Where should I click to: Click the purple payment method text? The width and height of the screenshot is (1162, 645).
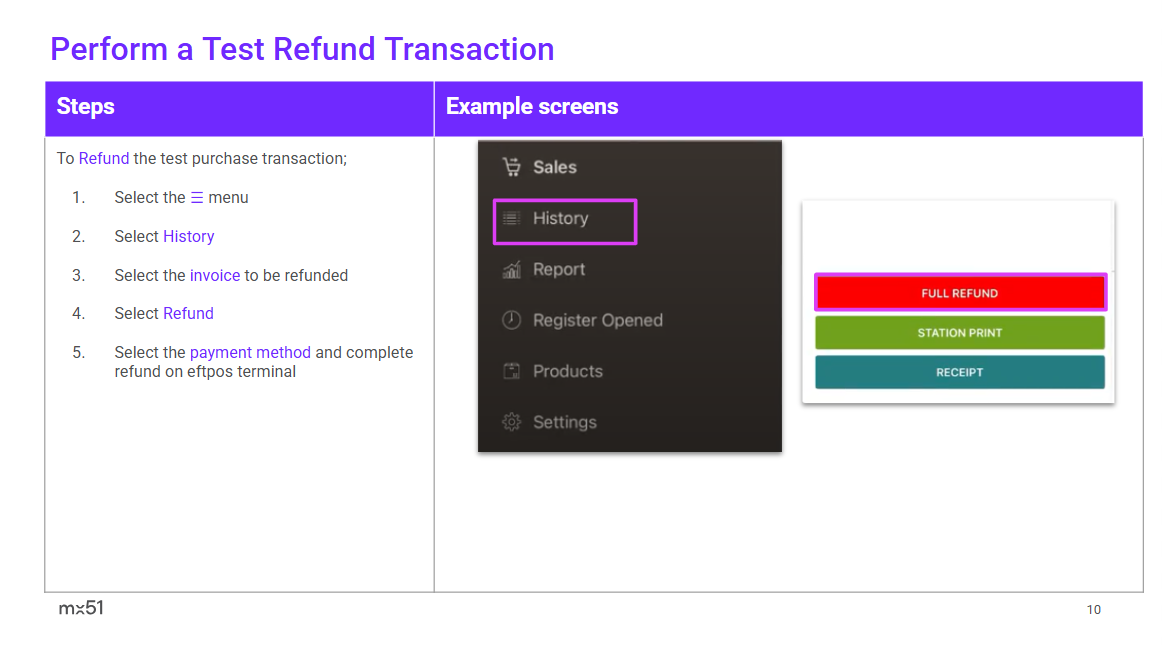coord(250,352)
